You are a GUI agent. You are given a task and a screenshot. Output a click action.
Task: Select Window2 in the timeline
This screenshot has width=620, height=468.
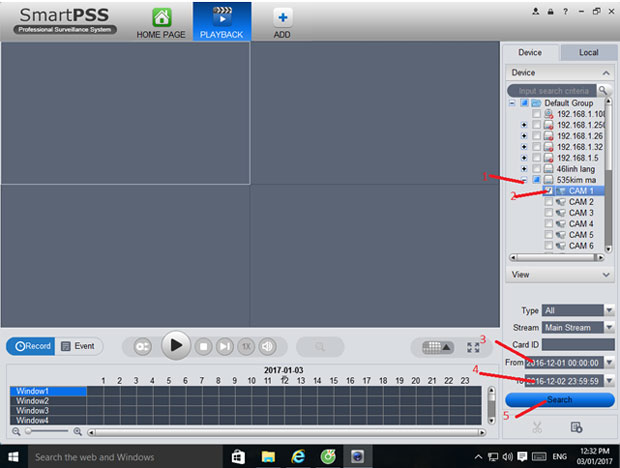[x=48, y=401]
